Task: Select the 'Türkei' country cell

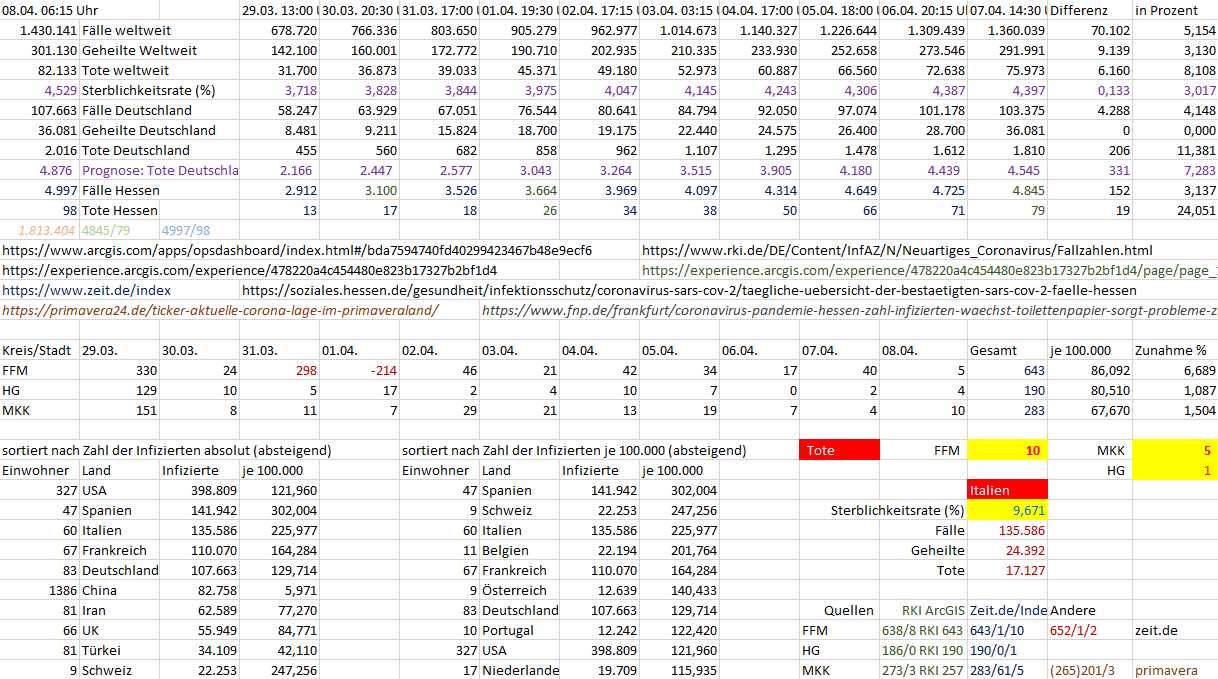Action: tap(102, 650)
